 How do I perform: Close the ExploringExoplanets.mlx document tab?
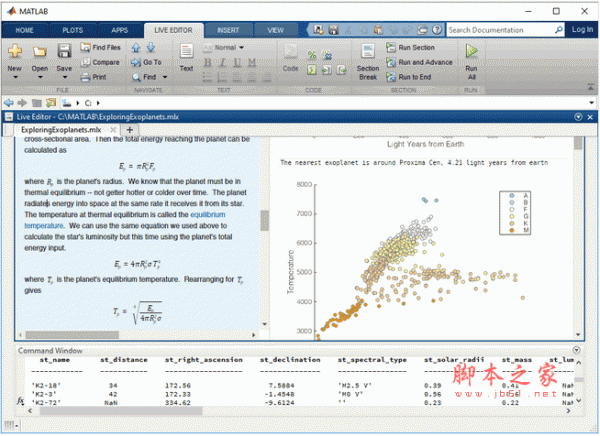tap(110, 130)
